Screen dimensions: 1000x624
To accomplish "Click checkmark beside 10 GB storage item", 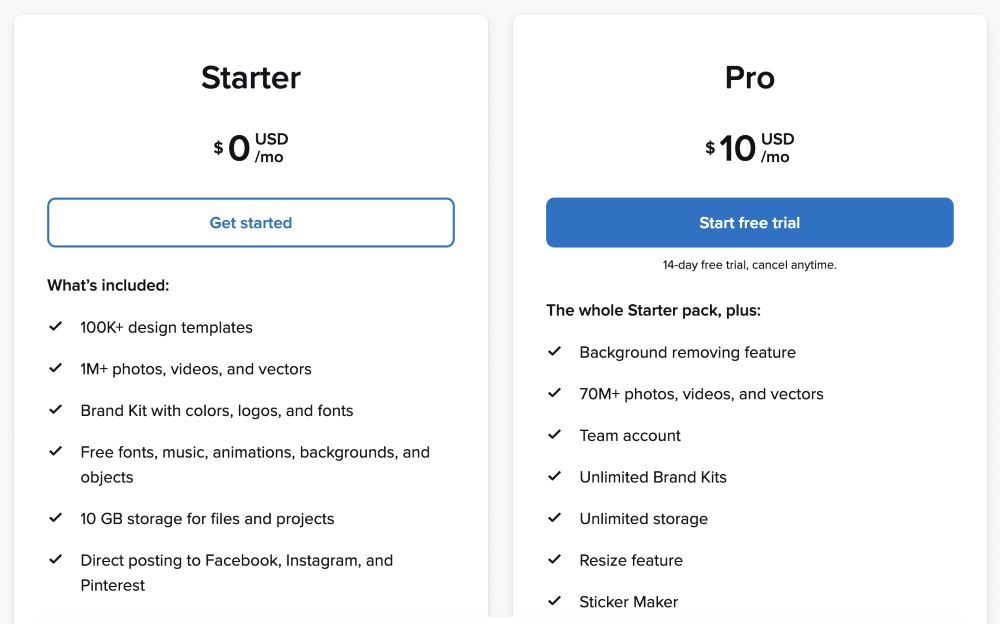I will tap(55, 518).
